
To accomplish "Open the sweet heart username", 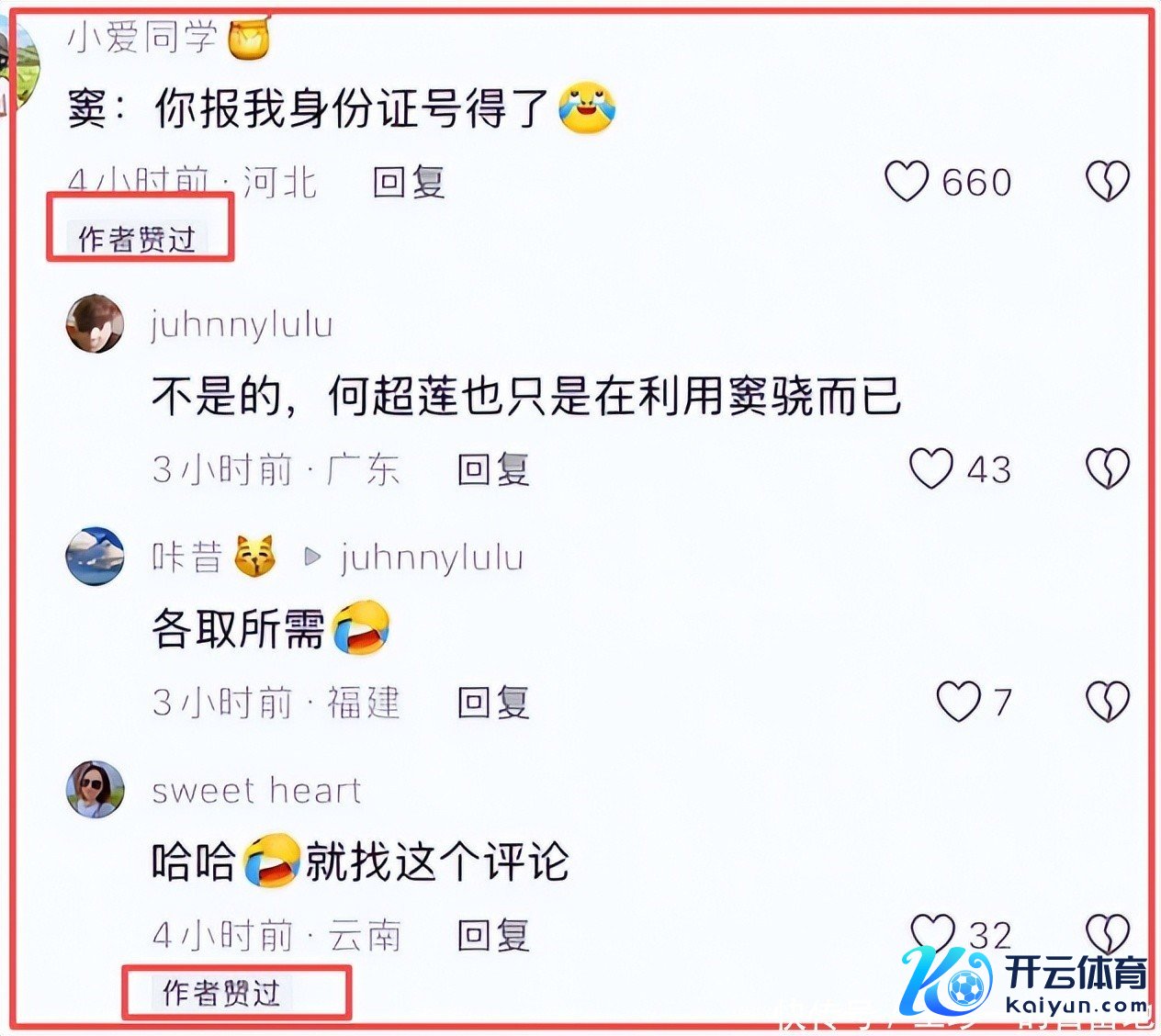I will tap(256, 790).
